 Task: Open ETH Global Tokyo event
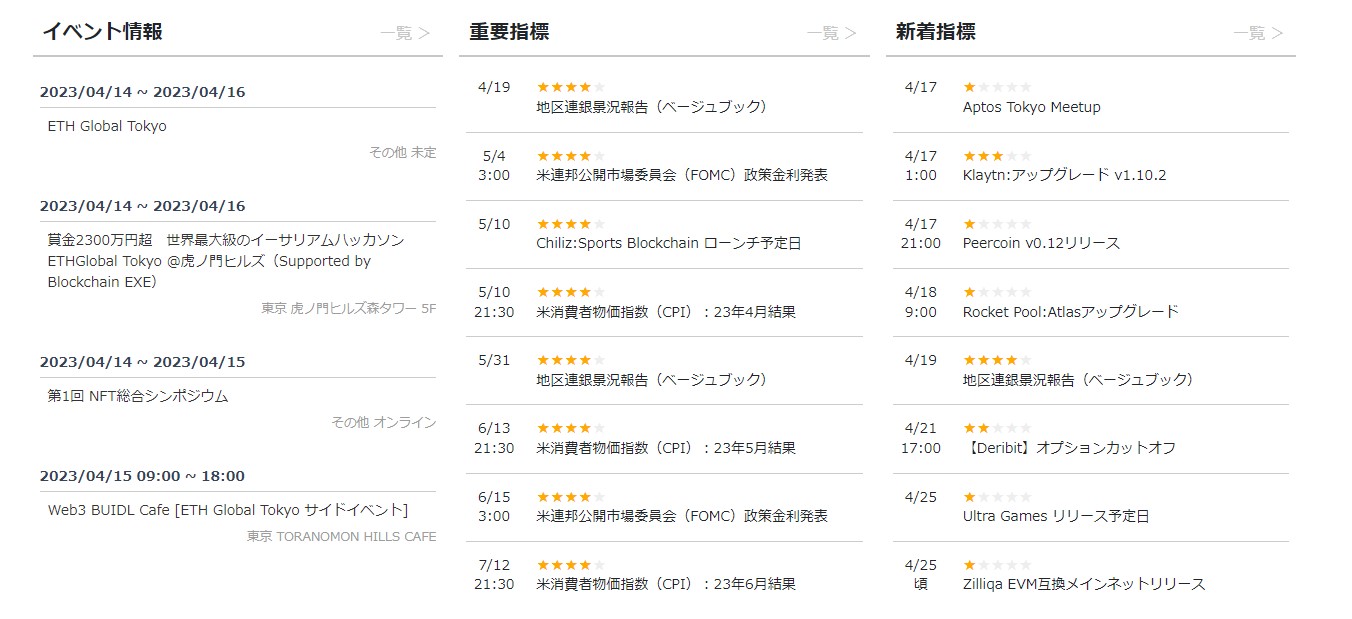click(x=107, y=126)
